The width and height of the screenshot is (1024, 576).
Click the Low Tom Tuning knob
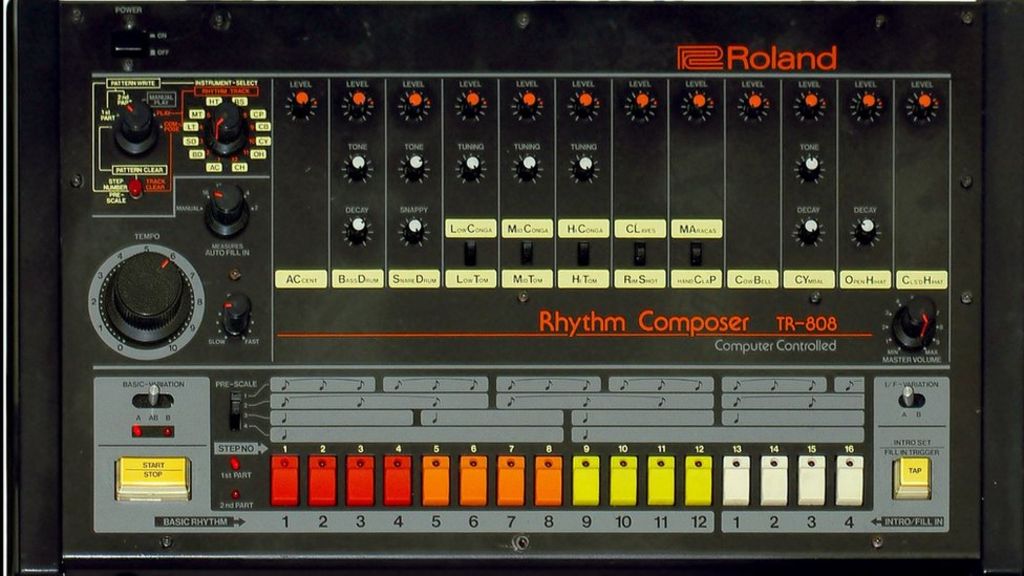pos(471,167)
